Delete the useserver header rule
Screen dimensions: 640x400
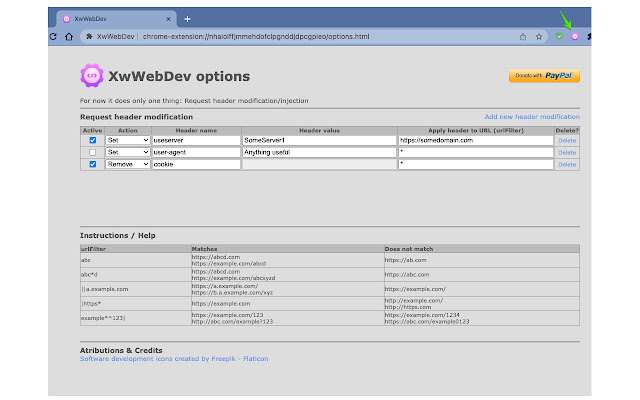(567, 140)
